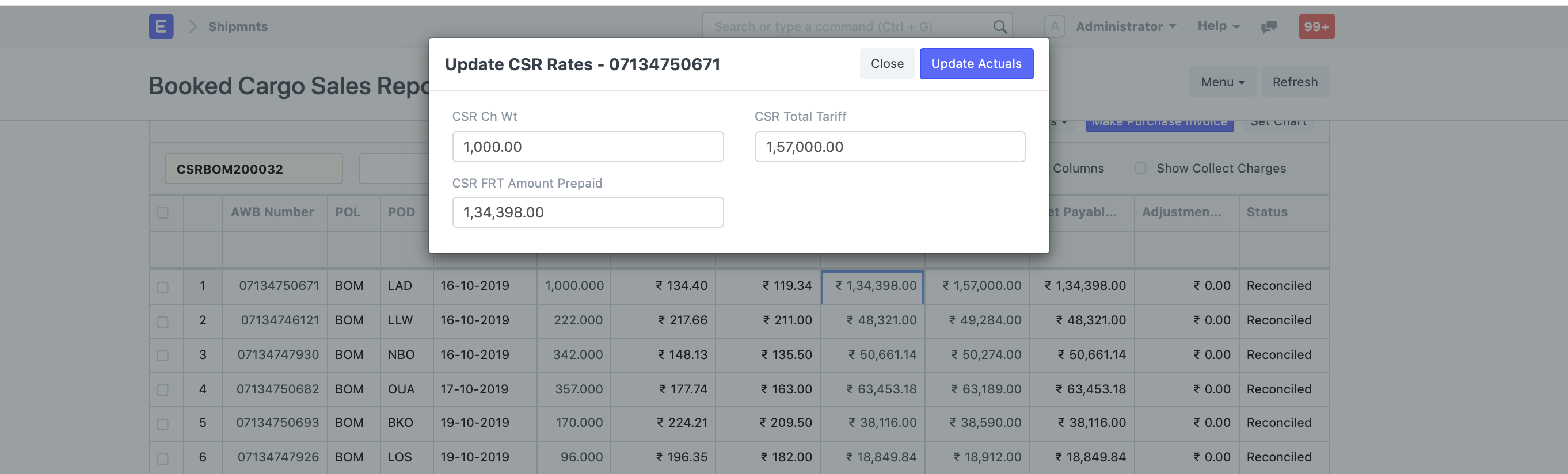Image resolution: width=1568 pixels, height=474 pixels.
Task: Check the row for AWB 07134750671
Action: [x=162, y=286]
